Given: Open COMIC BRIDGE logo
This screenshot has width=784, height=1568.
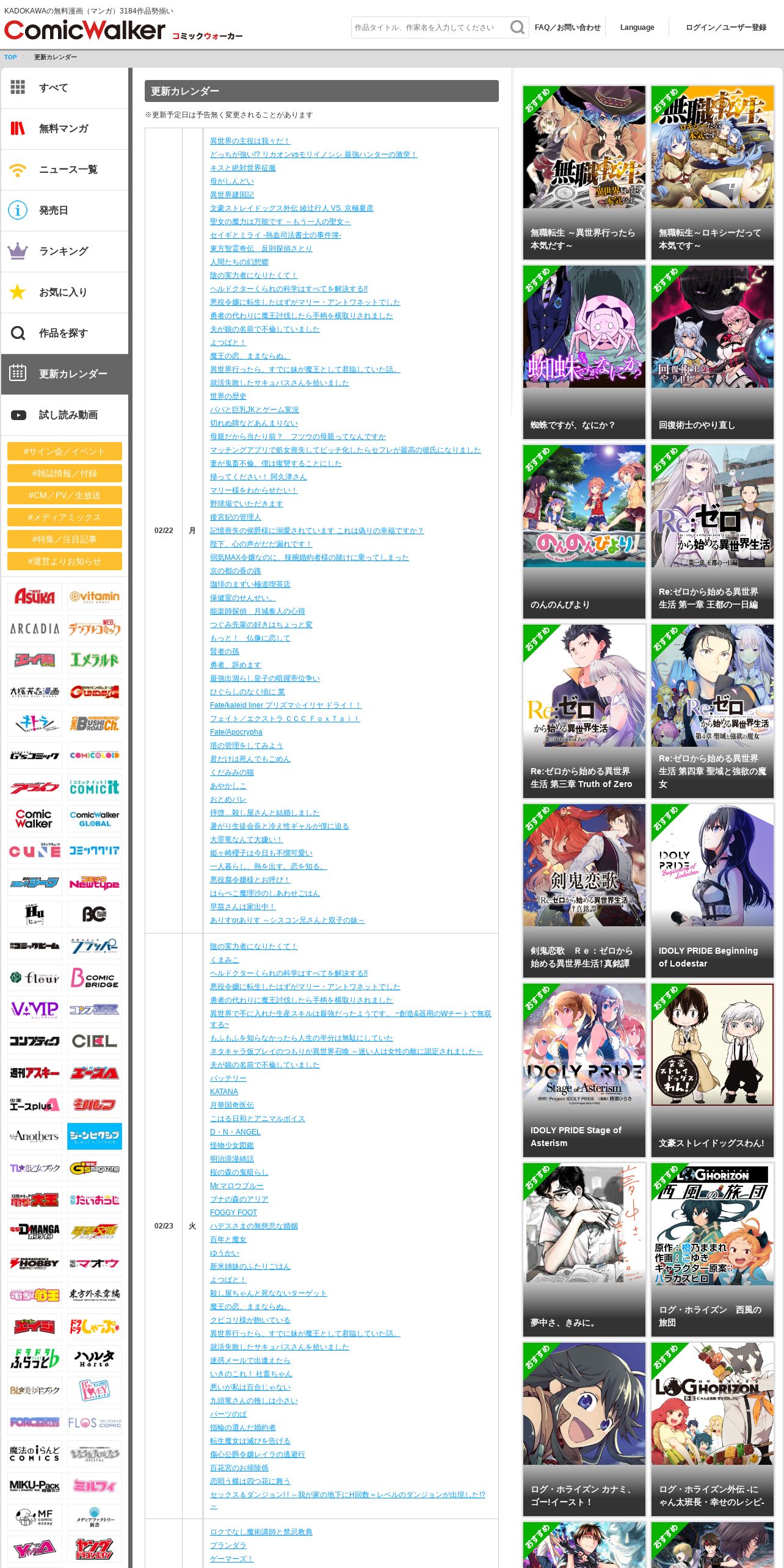Looking at the screenshot, I should 95,978.
